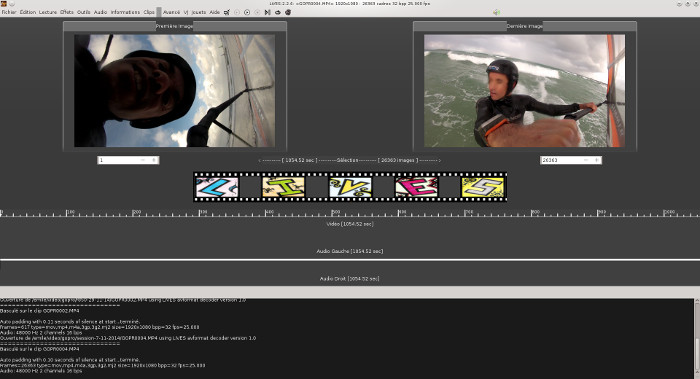Open the Aide menu
The height and width of the screenshot is (379, 700).
(x=215, y=12)
